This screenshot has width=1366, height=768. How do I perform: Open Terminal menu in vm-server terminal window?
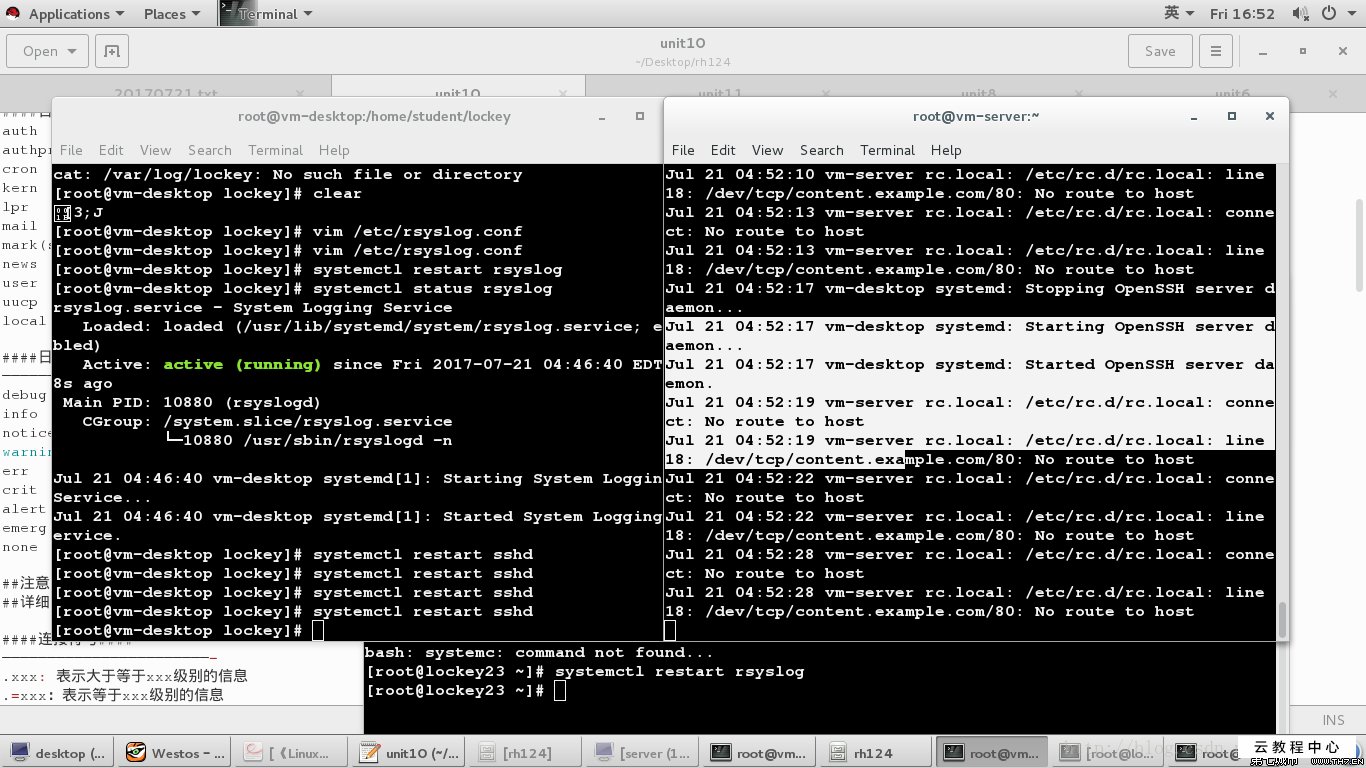pyautogui.click(x=887, y=150)
